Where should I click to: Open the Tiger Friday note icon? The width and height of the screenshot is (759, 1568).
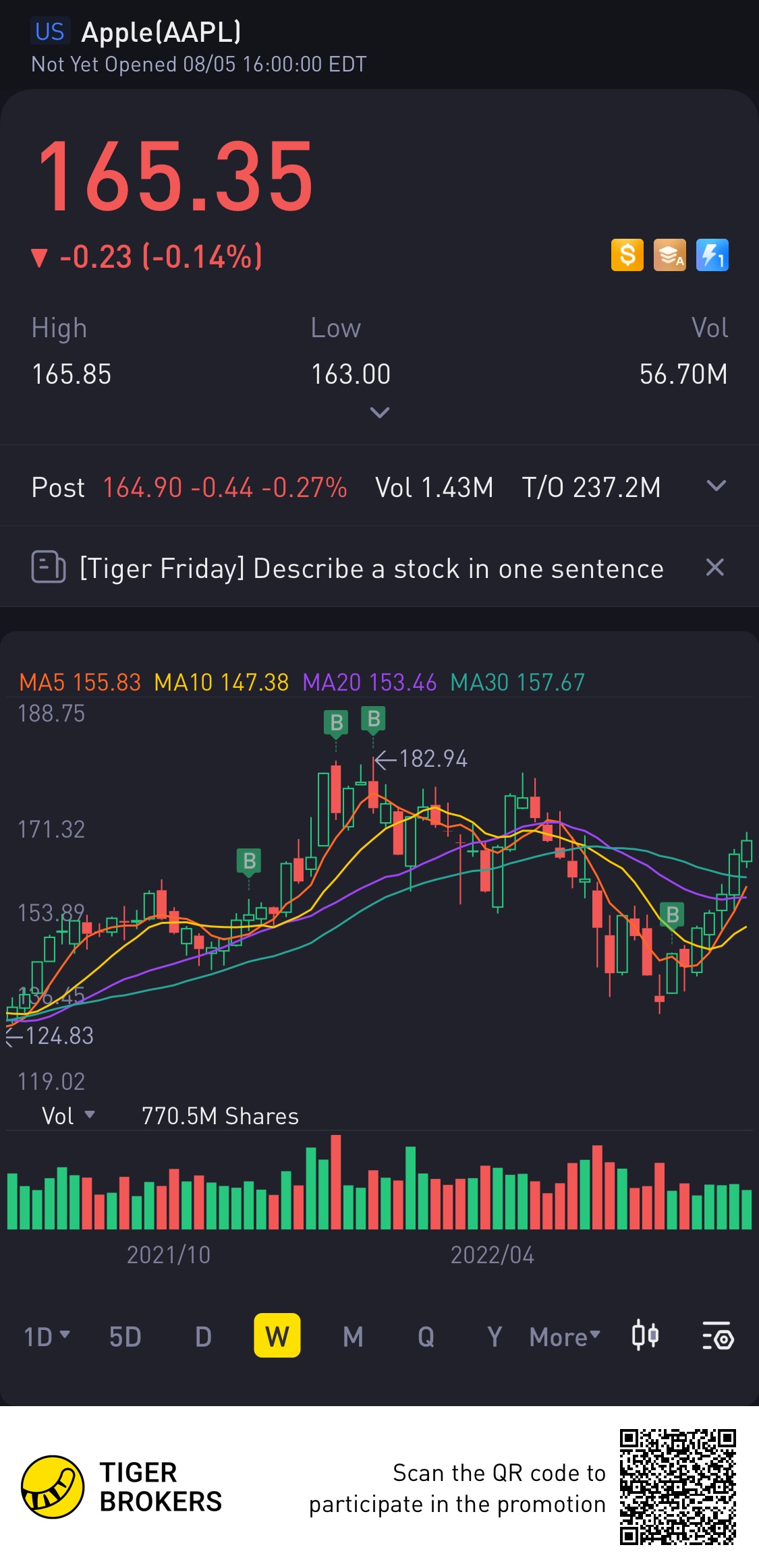tap(49, 567)
